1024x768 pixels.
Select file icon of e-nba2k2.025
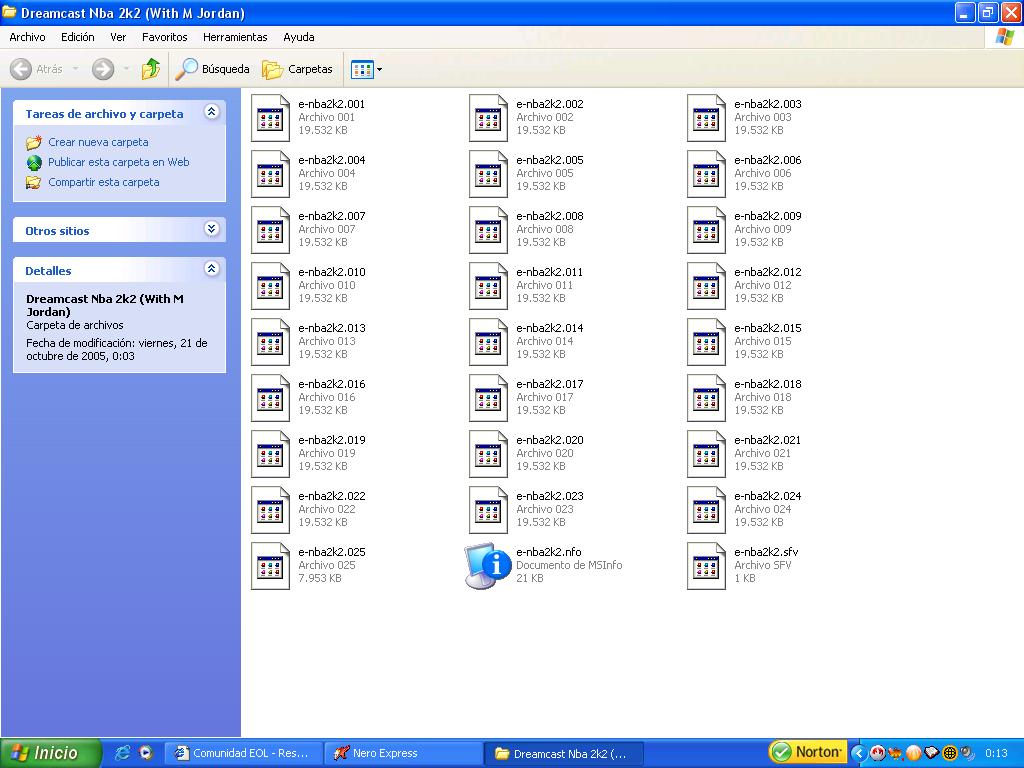coord(270,567)
